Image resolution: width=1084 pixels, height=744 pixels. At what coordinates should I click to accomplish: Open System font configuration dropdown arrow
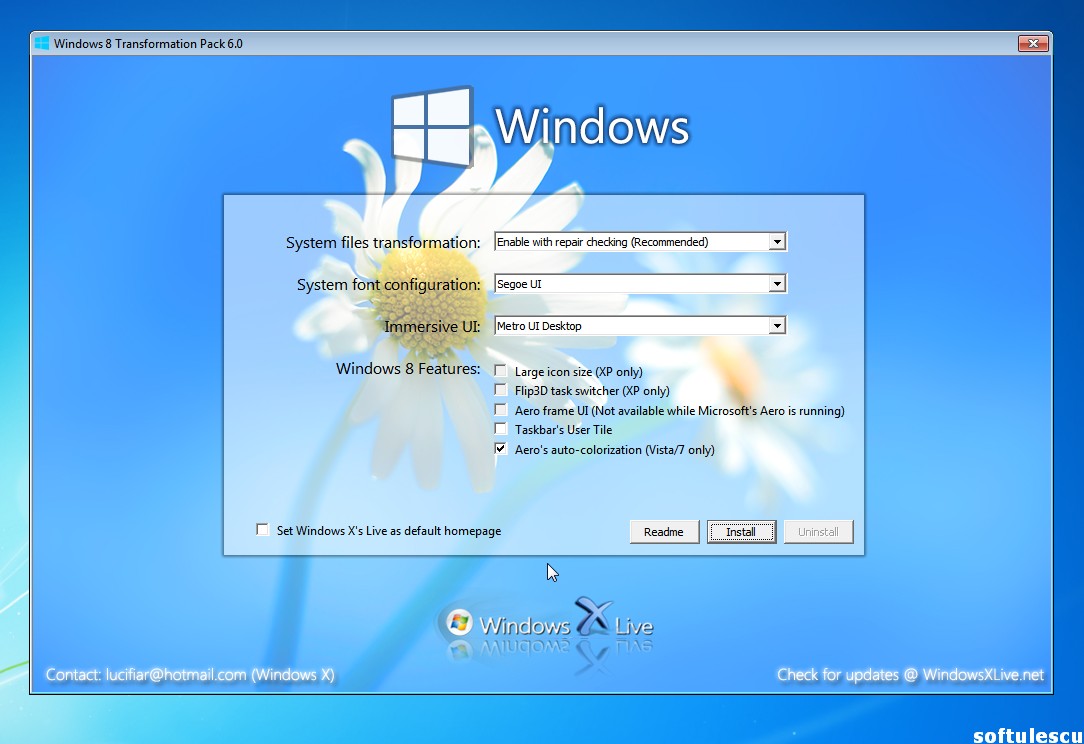click(x=777, y=284)
